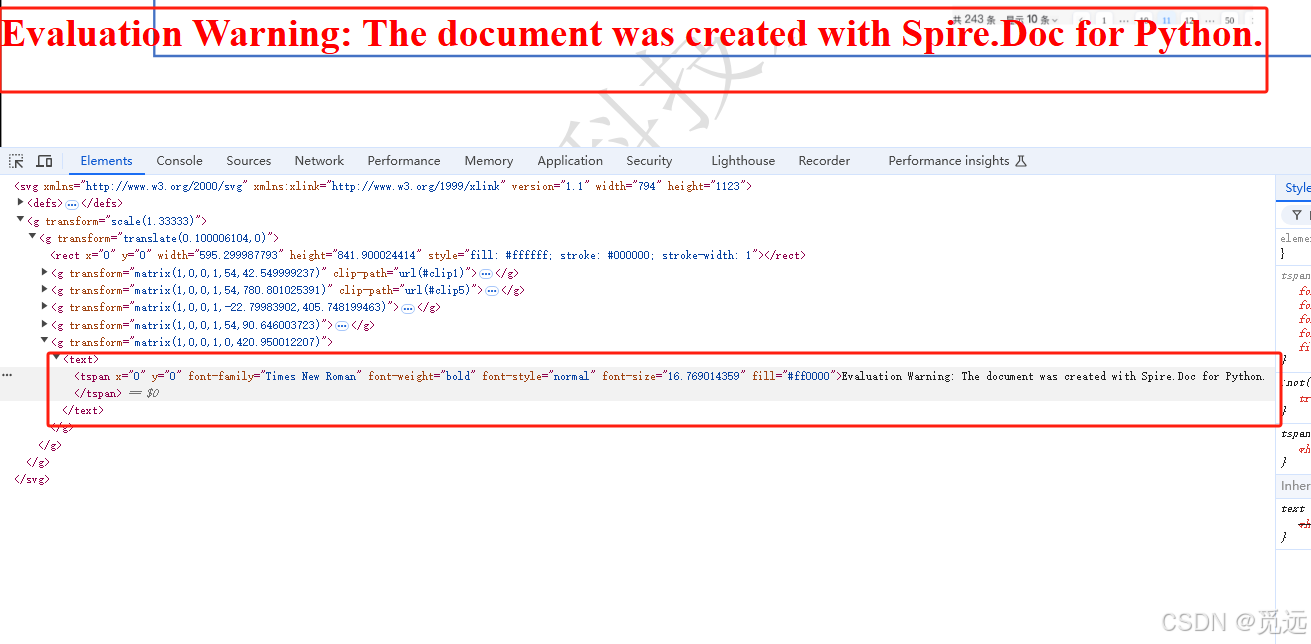
Task: Expand the g node with clip-path url(#clip5)
Action: (x=44, y=289)
